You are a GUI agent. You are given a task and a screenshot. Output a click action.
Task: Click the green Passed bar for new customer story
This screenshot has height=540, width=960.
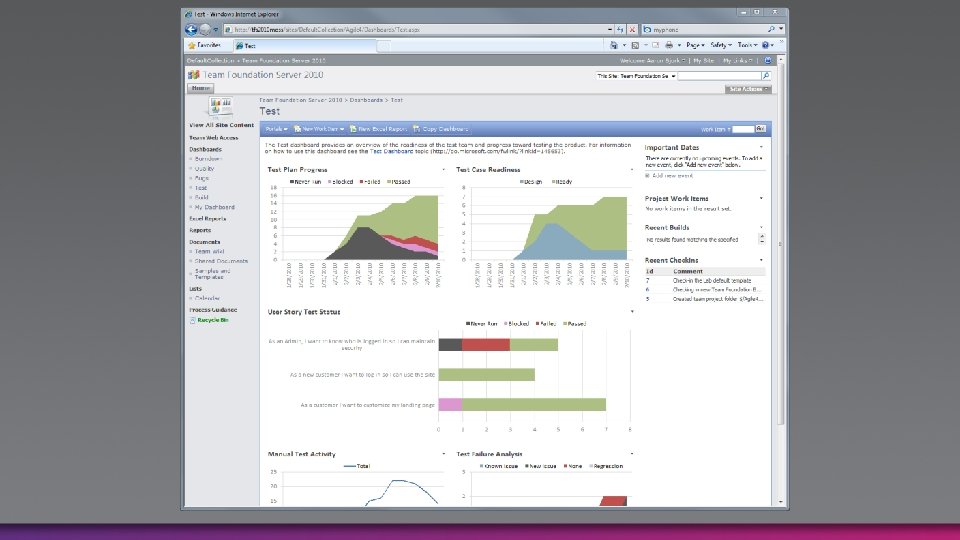tap(487, 374)
